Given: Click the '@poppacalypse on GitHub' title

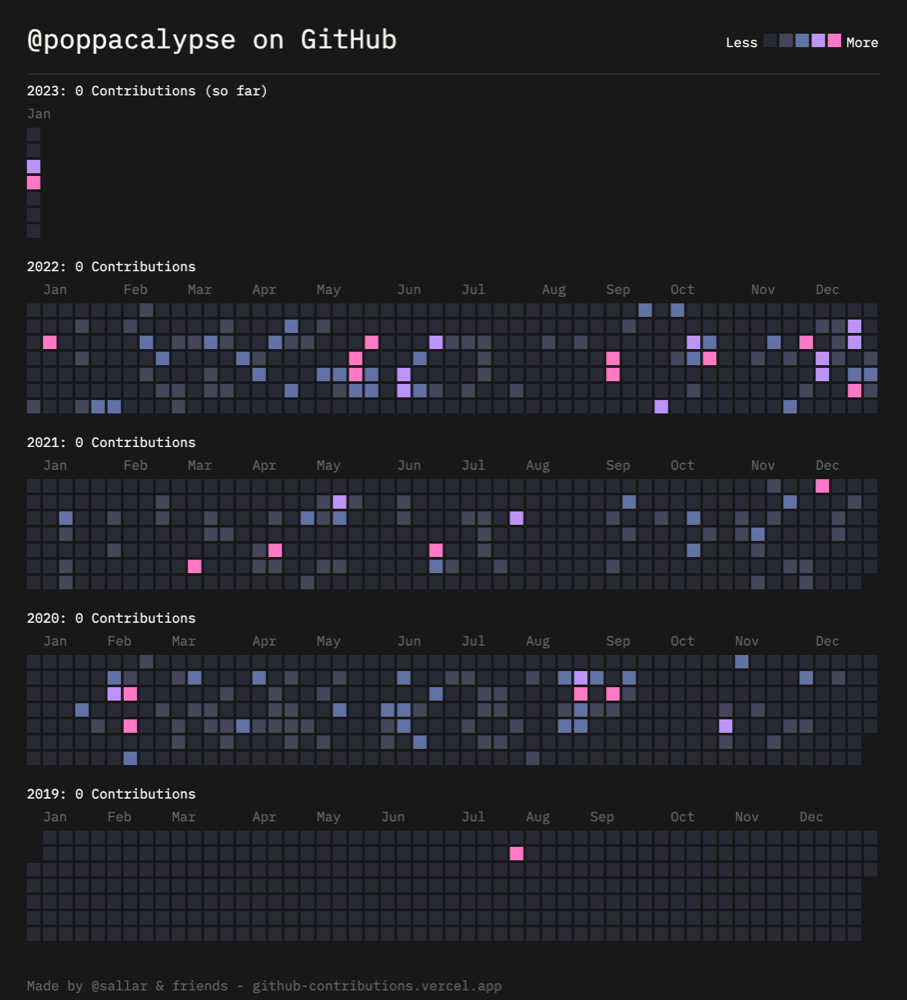Looking at the screenshot, I should click(x=212, y=40).
